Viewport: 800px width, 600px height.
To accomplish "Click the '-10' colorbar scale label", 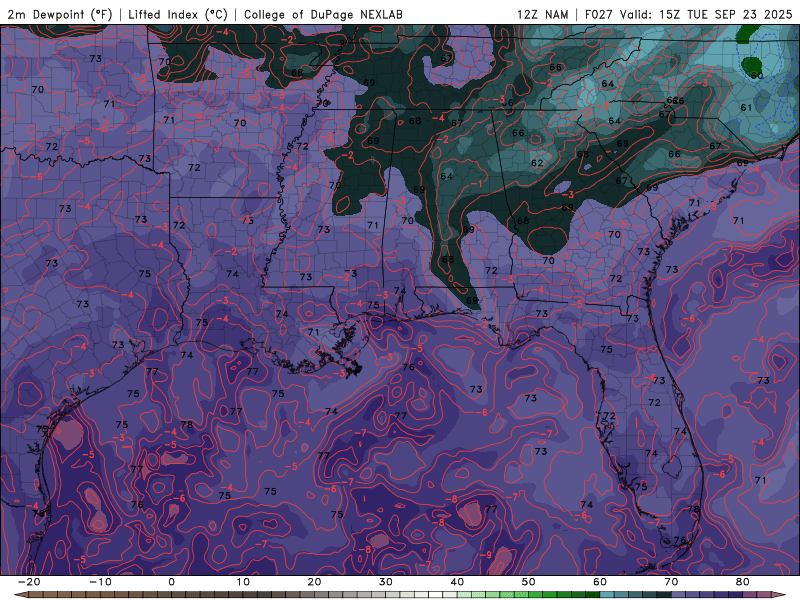I will click(100, 582).
